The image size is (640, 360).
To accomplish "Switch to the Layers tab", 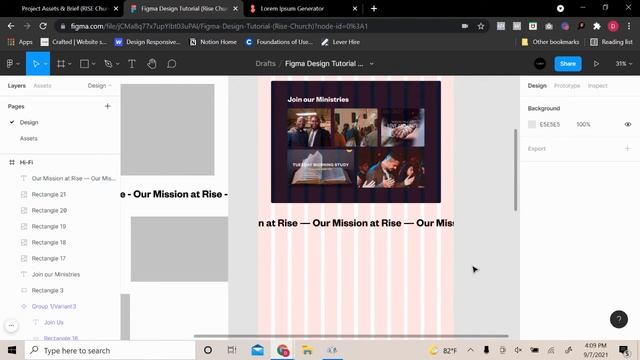I will [x=17, y=86].
